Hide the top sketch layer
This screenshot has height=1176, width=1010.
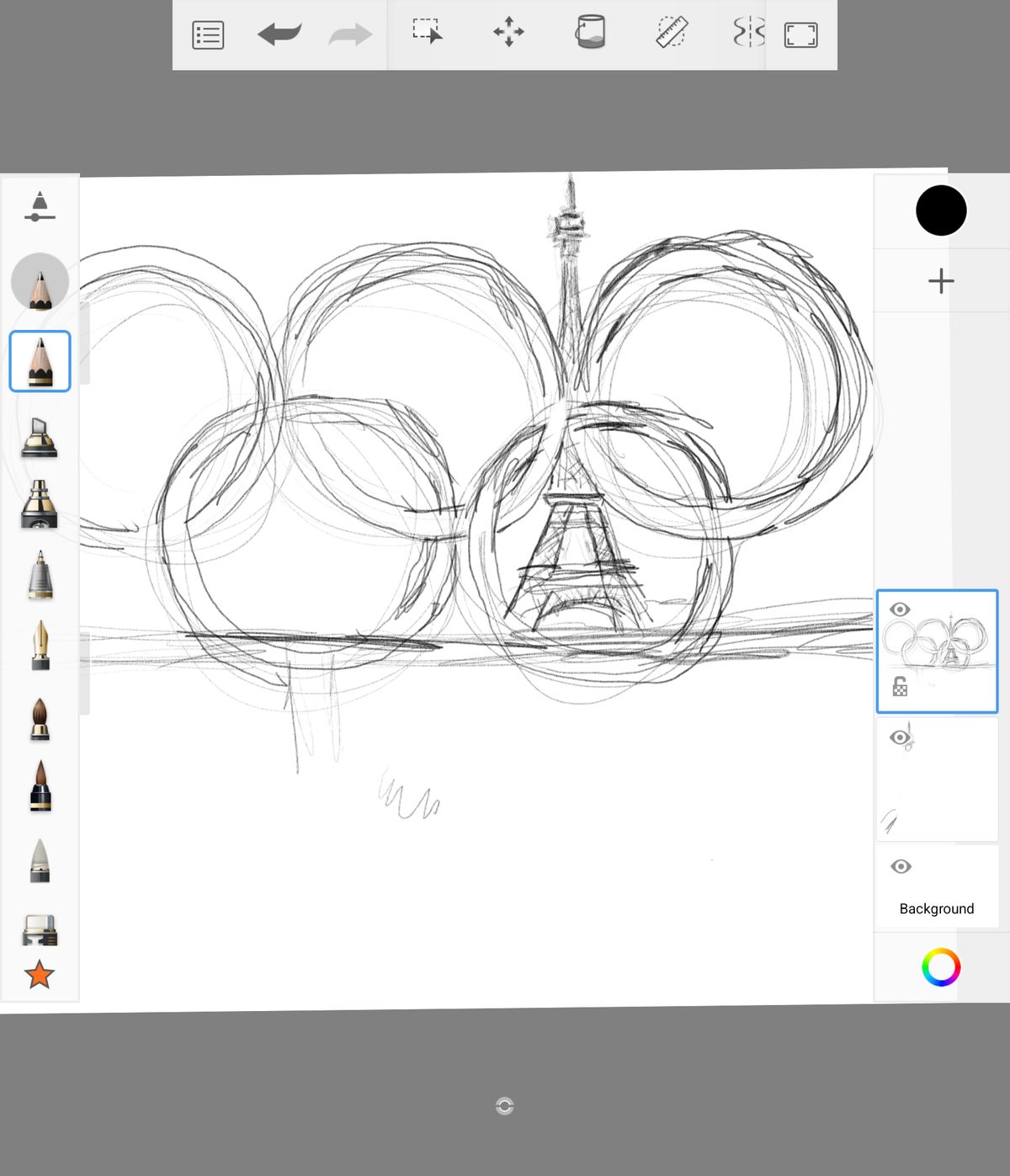900,609
